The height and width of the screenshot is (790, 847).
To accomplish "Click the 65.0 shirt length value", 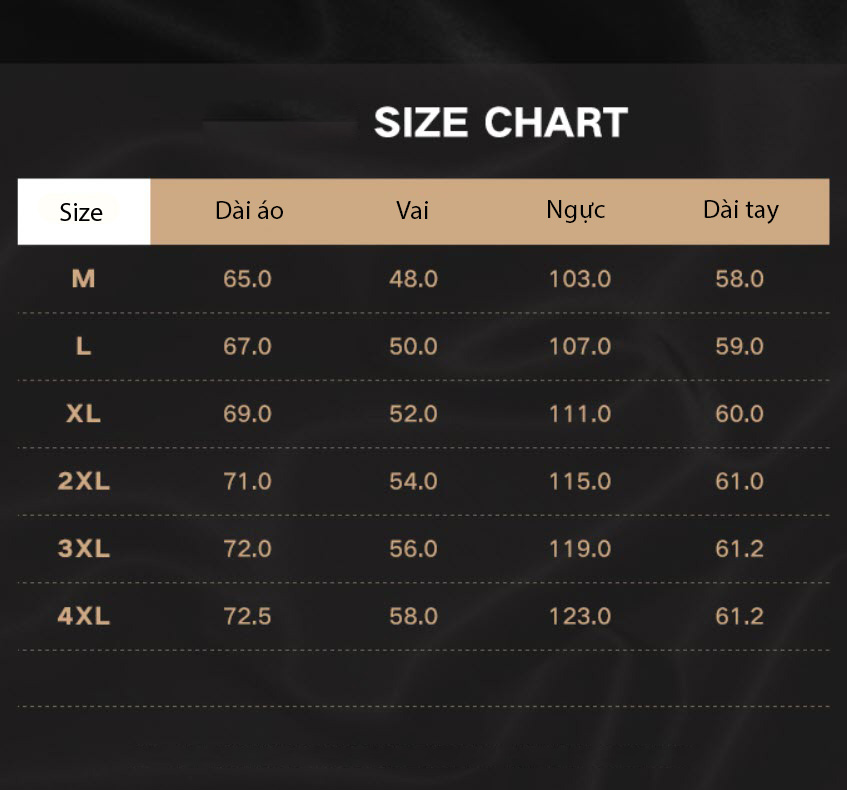I will click(x=247, y=279).
